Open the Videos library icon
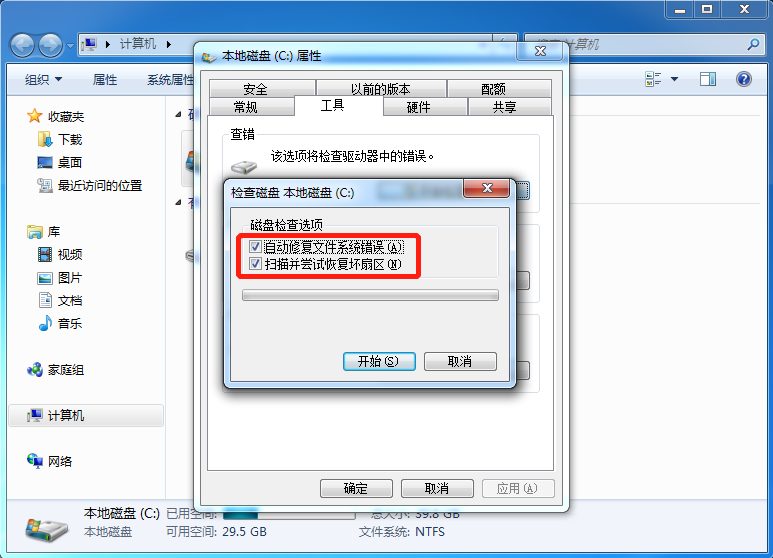The width and height of the screenshot is (773, 558). pyautogui.click(x=44, y=254)
